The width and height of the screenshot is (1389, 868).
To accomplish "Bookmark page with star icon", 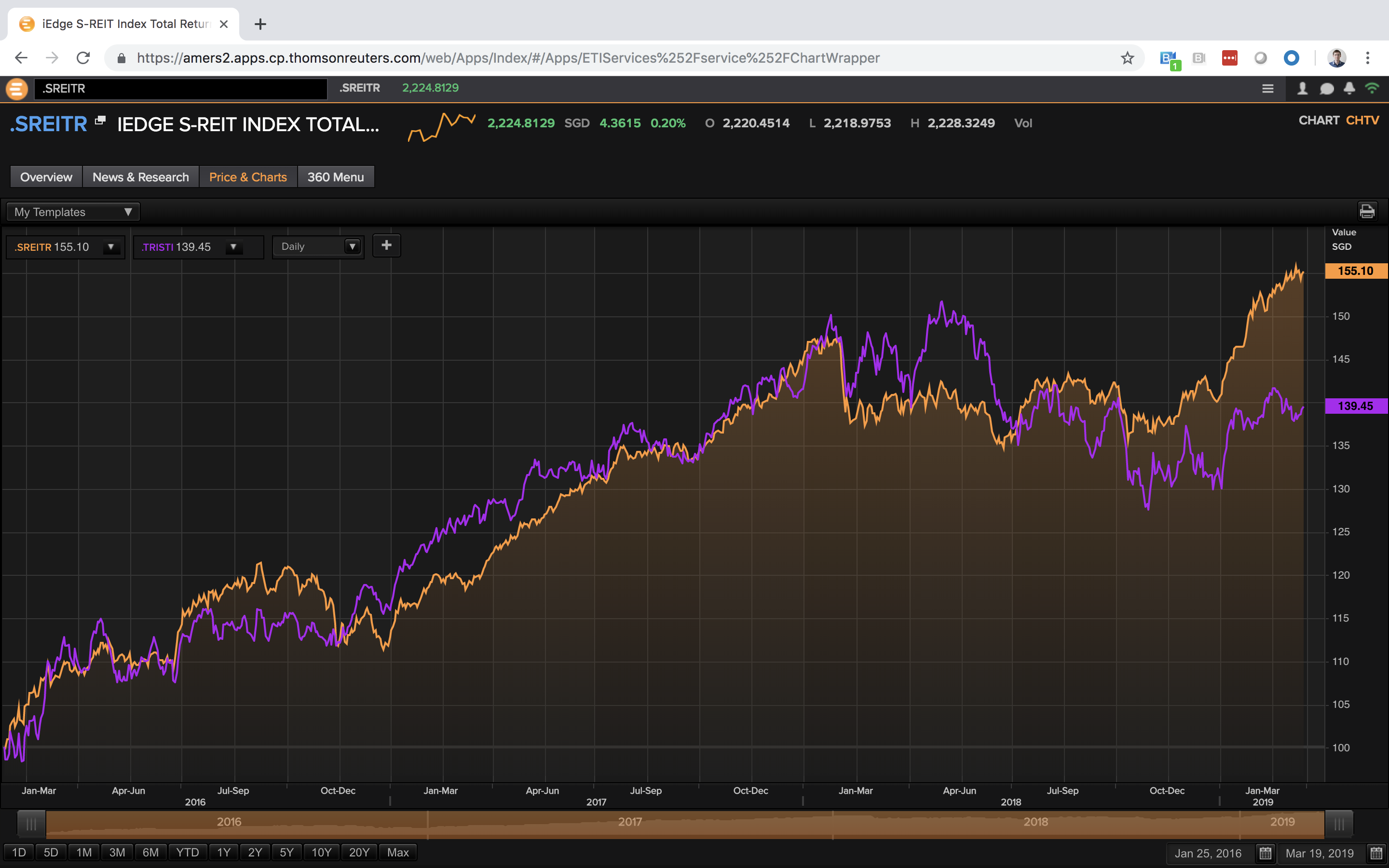I will [1127, 58].
